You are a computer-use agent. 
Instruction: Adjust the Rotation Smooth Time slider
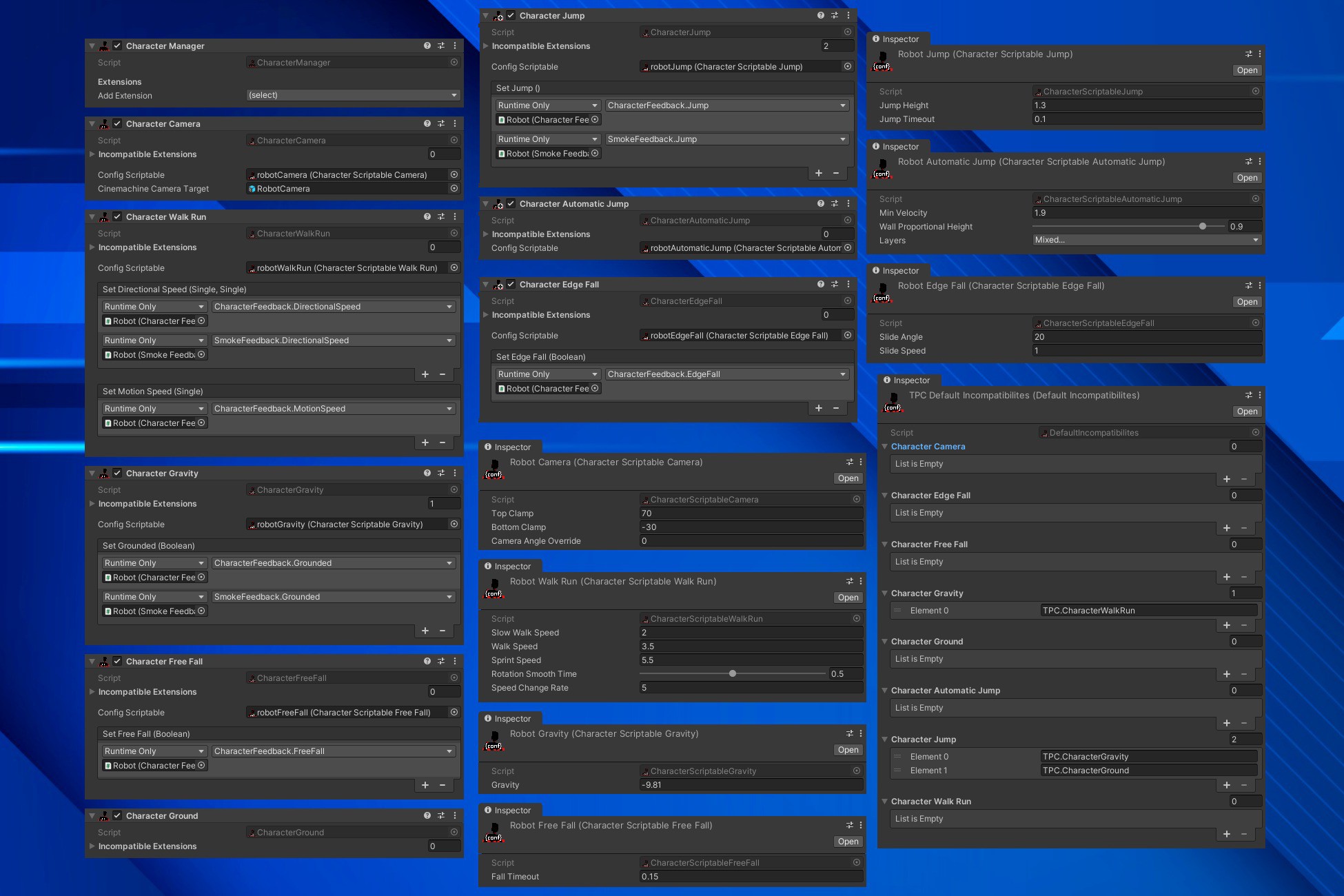point(733,673)
